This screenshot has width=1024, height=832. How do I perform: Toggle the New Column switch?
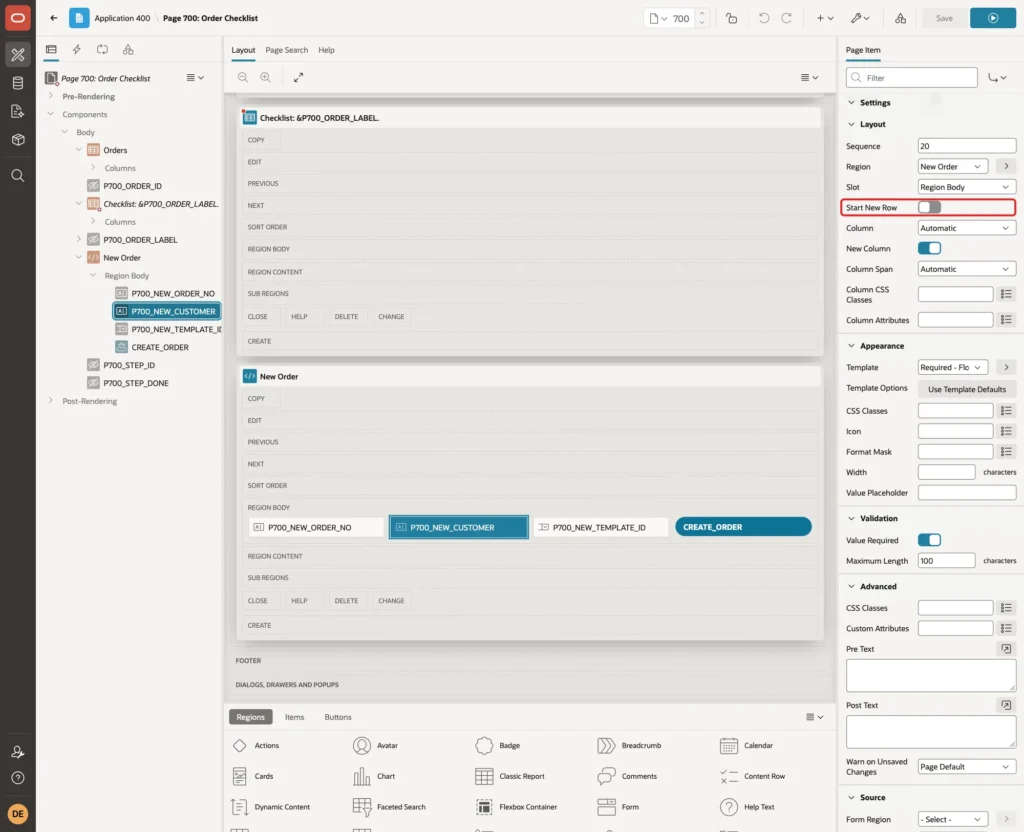pyautogui.click(x=929, y=248)
